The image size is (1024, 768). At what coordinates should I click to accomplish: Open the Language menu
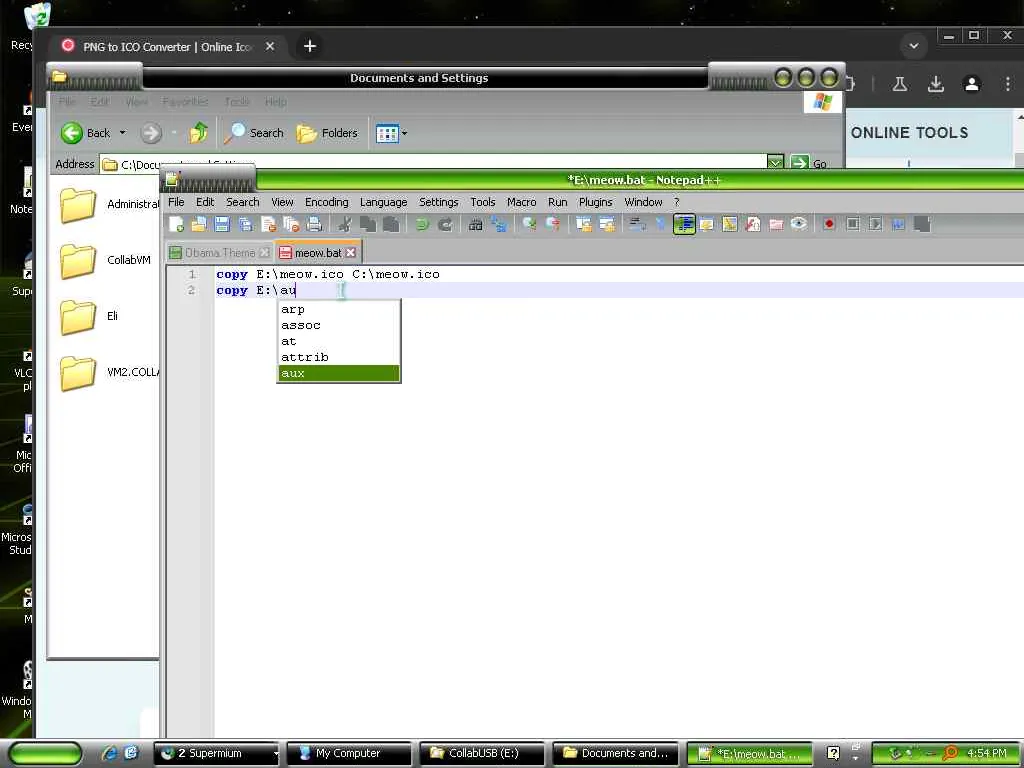[383, 202]
